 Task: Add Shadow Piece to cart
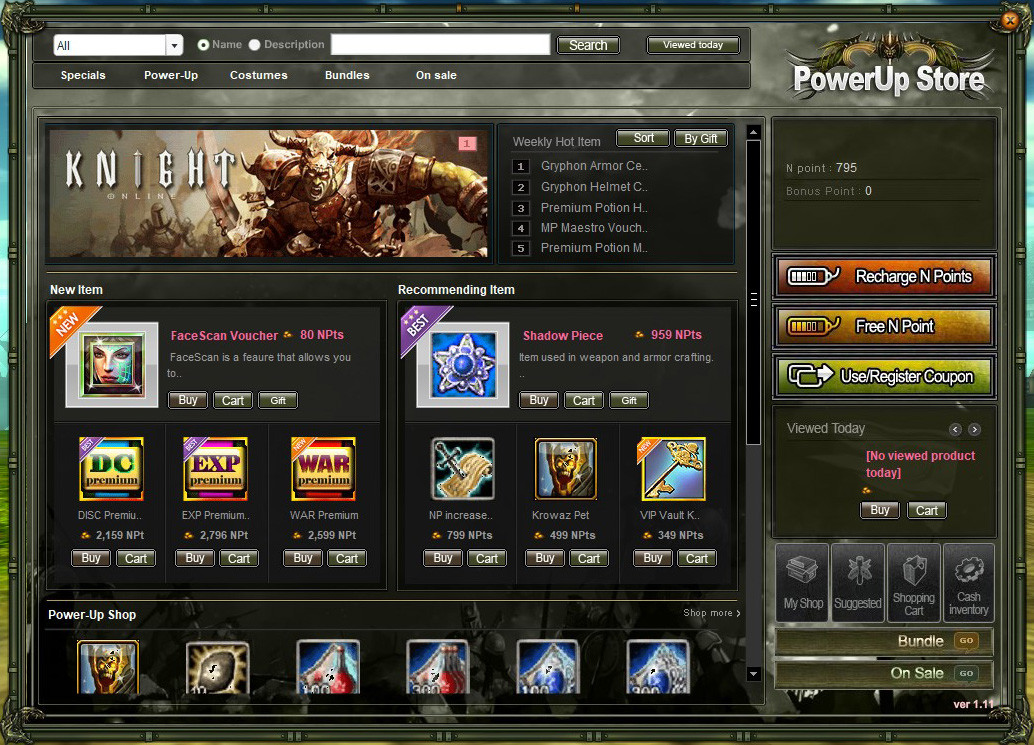(584, 400)
